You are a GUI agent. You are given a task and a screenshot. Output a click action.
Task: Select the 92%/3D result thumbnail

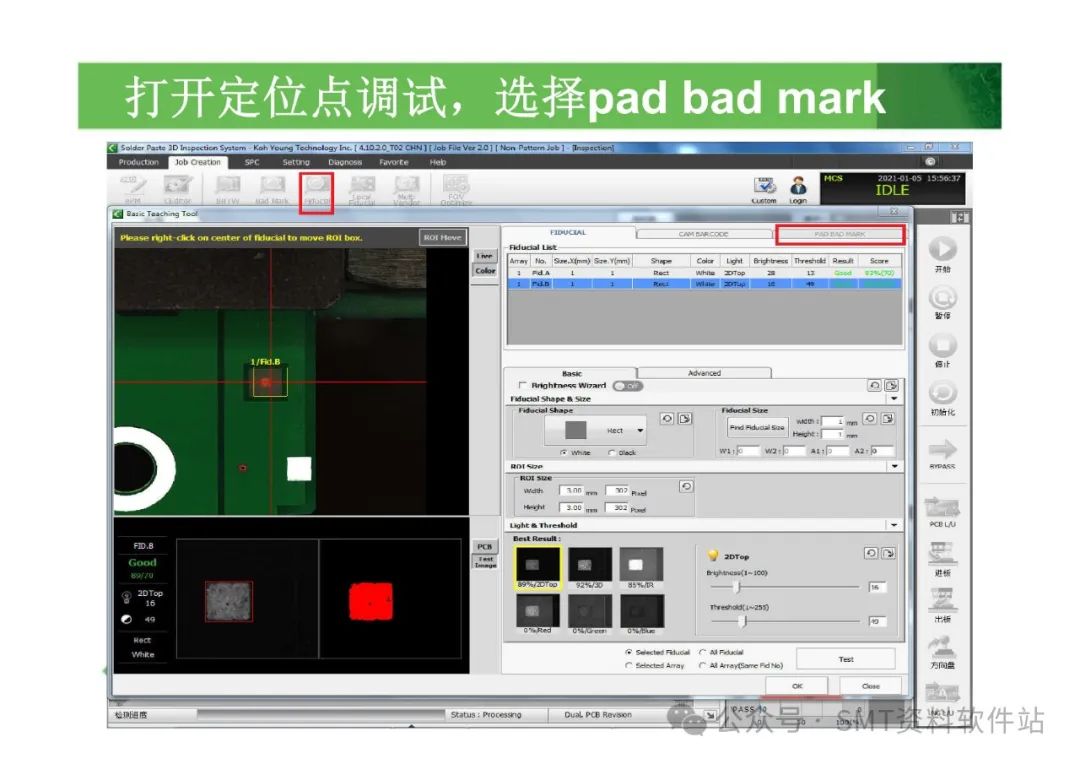(x=590, y=568)
